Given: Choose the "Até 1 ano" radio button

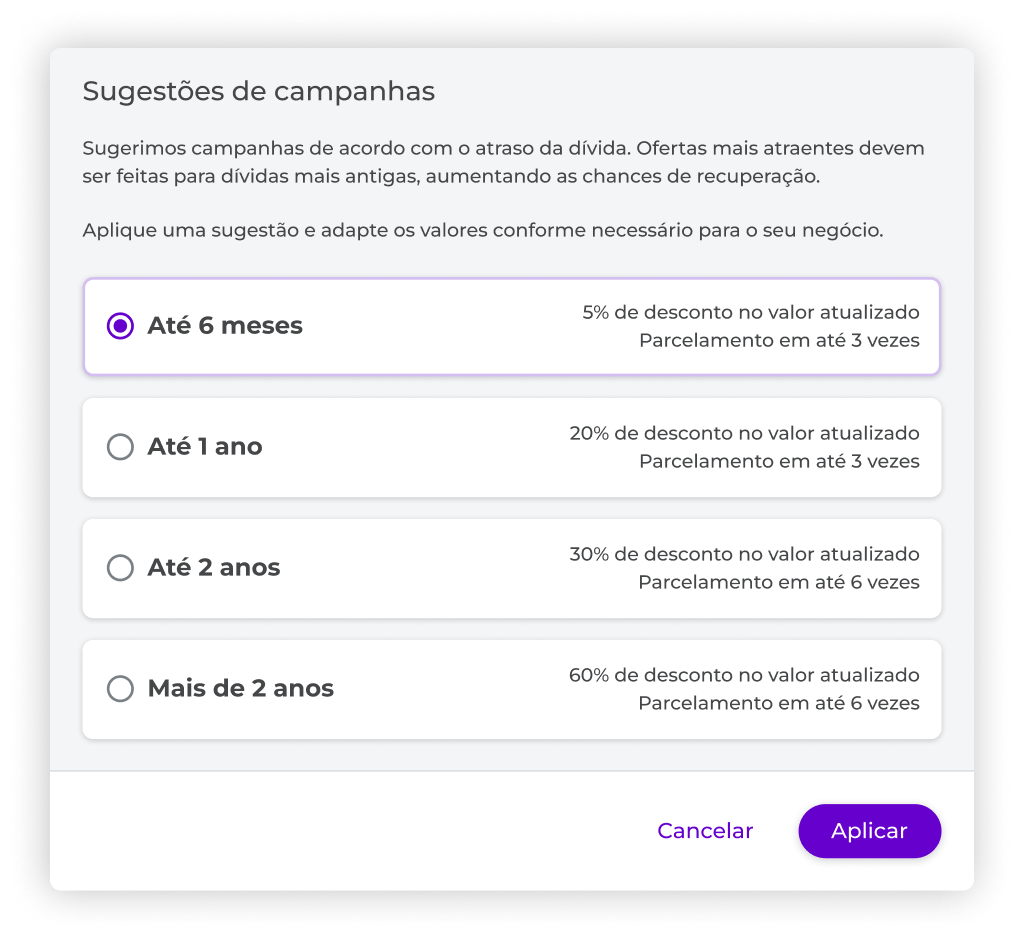Looking at the screenshot, I should [120, 447].
